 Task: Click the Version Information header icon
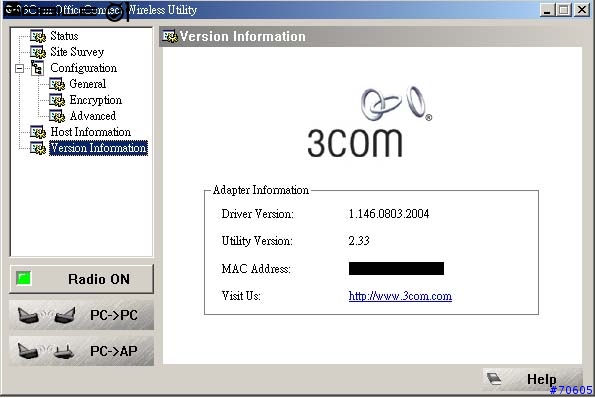(x=170, y=36)
